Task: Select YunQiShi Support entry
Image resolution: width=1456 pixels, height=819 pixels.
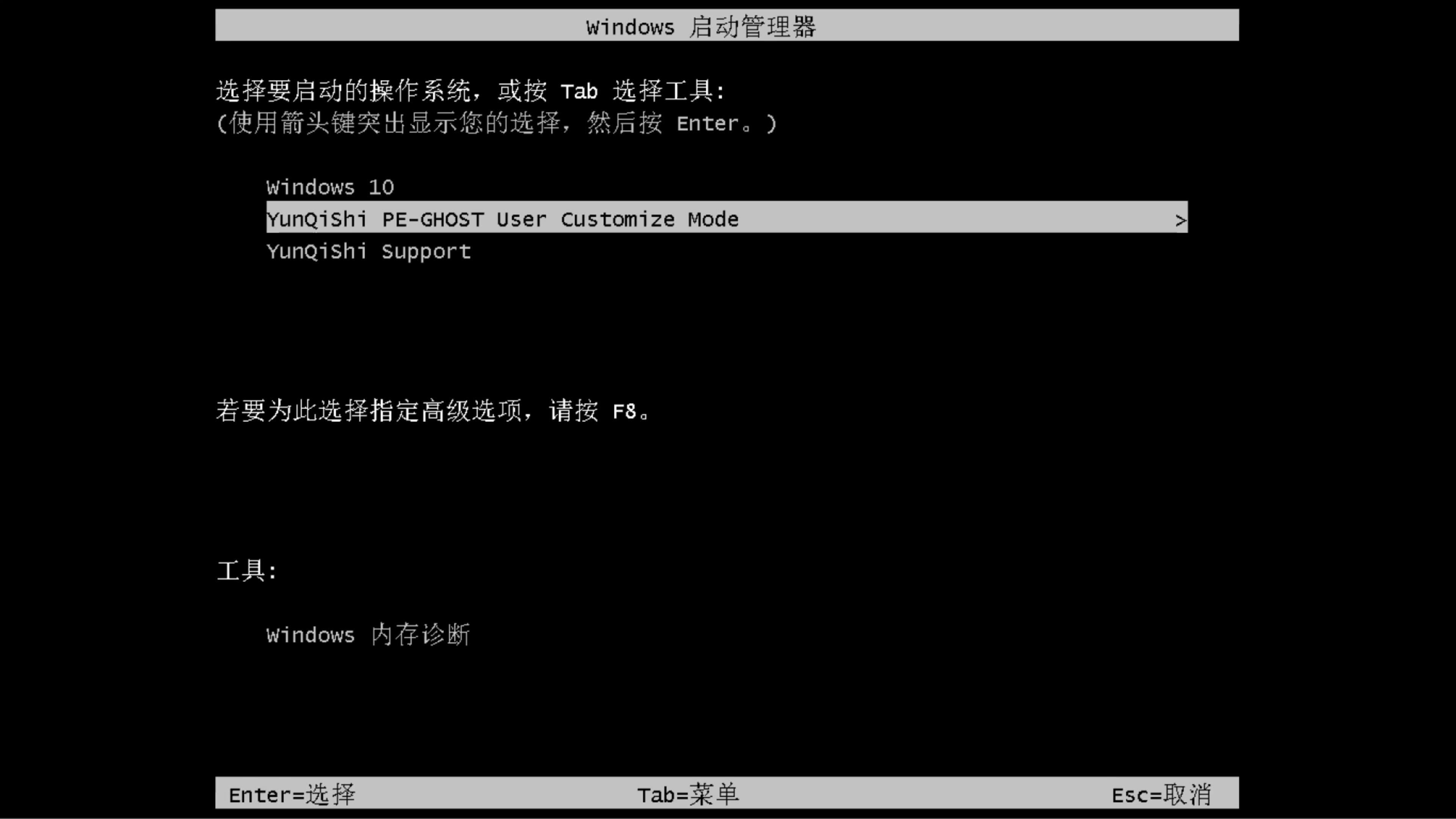Action: pyautogui.click(x=368, y=251)
